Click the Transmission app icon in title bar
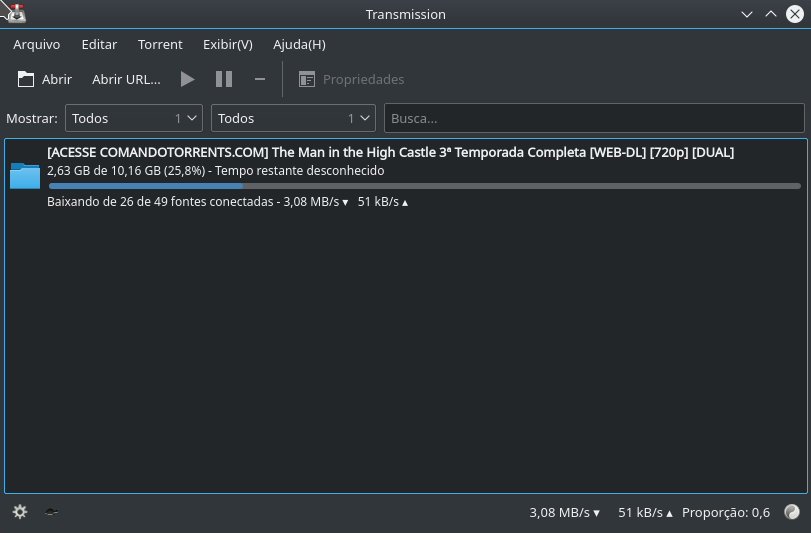The height and width of the screenshot is (533, 811). click(x=17, y=13)
